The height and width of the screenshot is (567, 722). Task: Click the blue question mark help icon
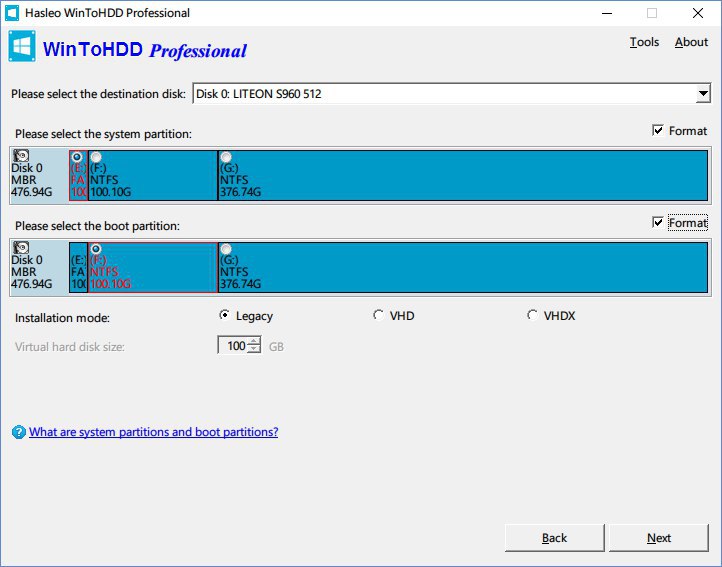19,432
